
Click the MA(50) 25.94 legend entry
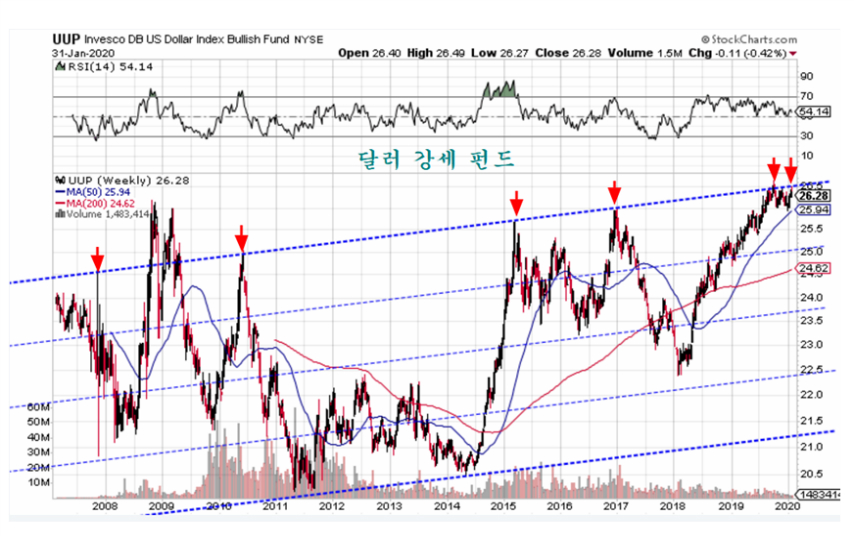pos(93,192)
